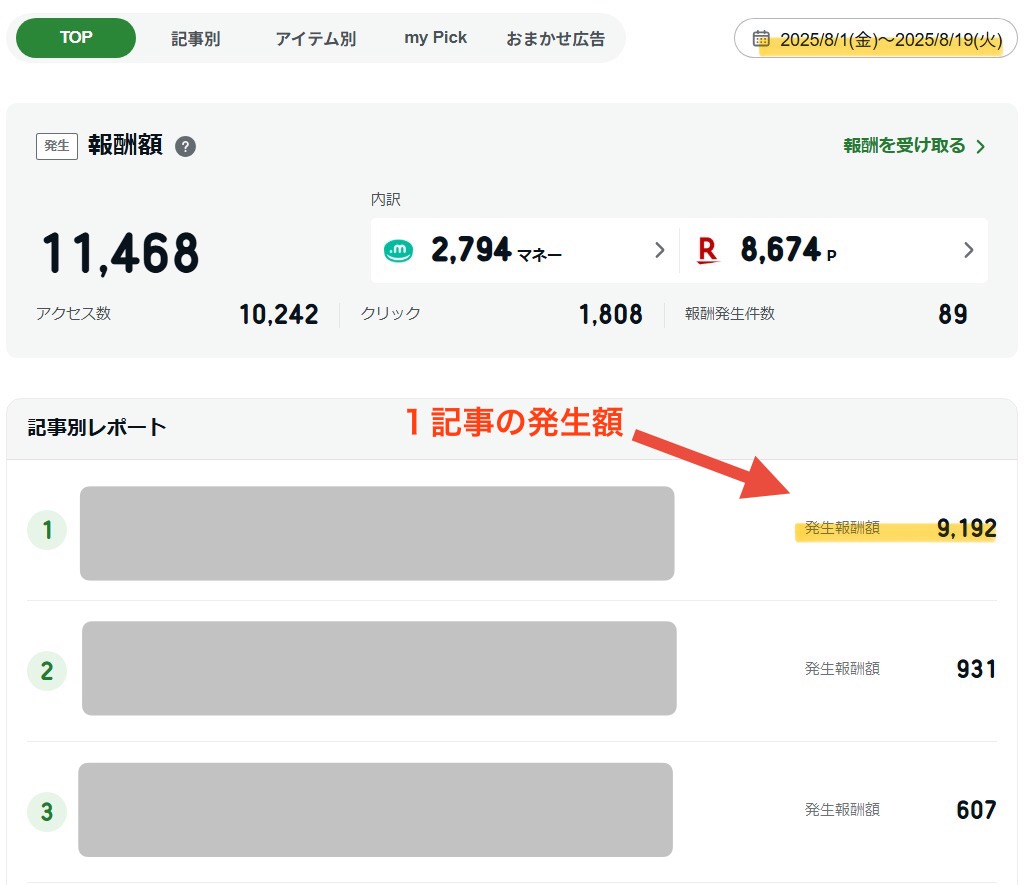The width and height of the screenshot is (1035, 885).
Task: Click the 報酬を受け取る link
Action: click(914, 146)
